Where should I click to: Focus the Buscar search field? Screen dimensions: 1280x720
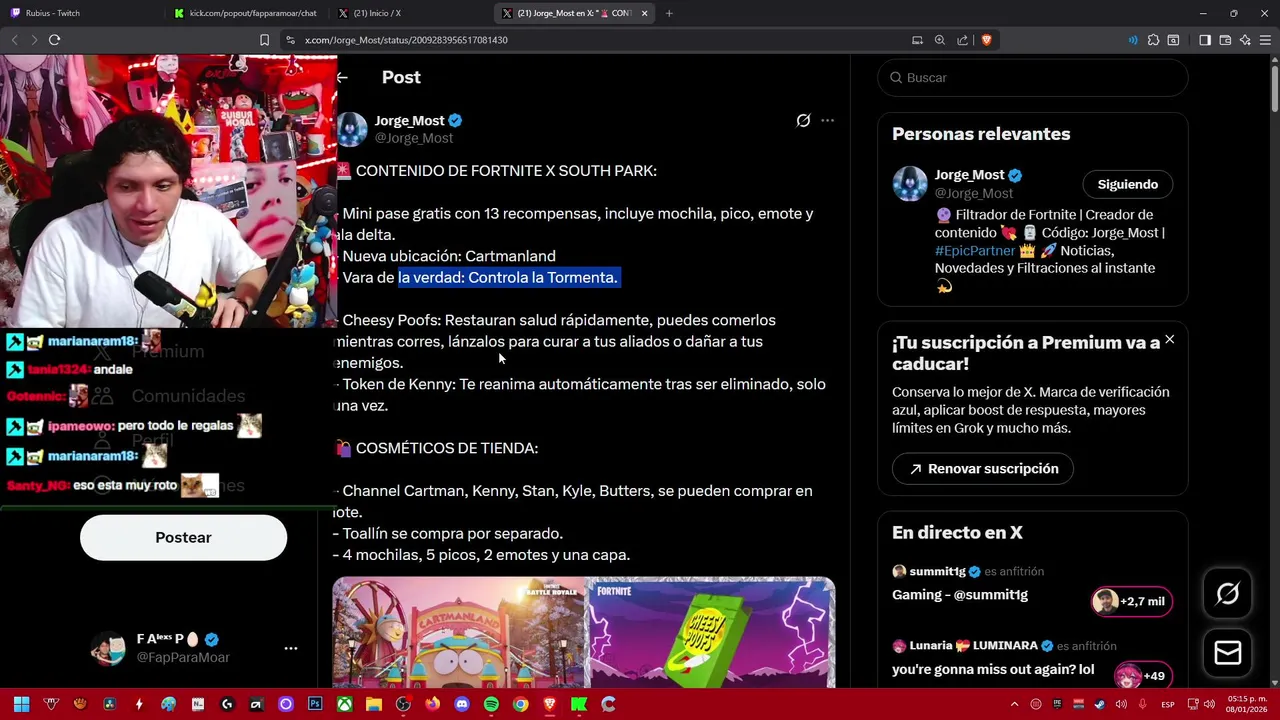click(x=1032, y=77)
